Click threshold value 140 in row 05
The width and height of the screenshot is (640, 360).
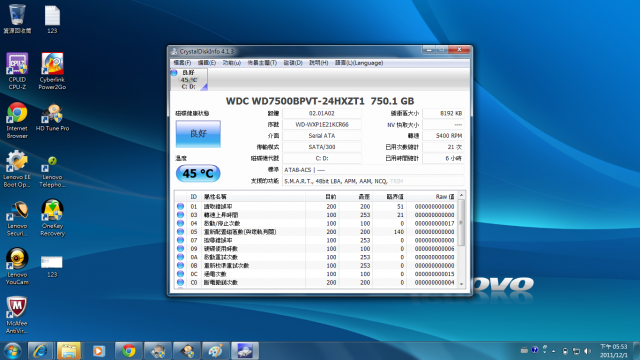[x=399, y=232]
